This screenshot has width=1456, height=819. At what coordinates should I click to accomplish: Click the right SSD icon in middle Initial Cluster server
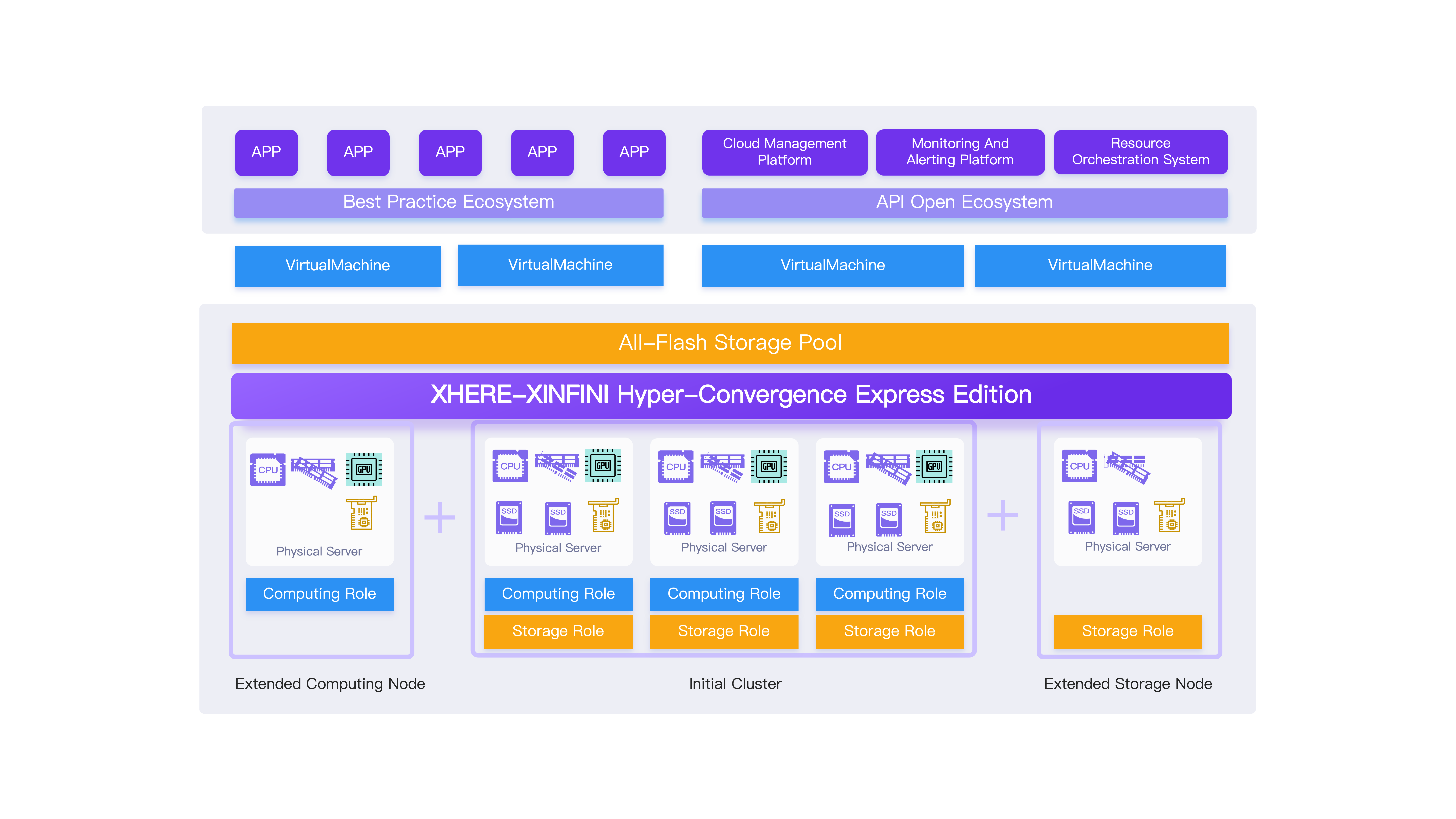point(723,518)
